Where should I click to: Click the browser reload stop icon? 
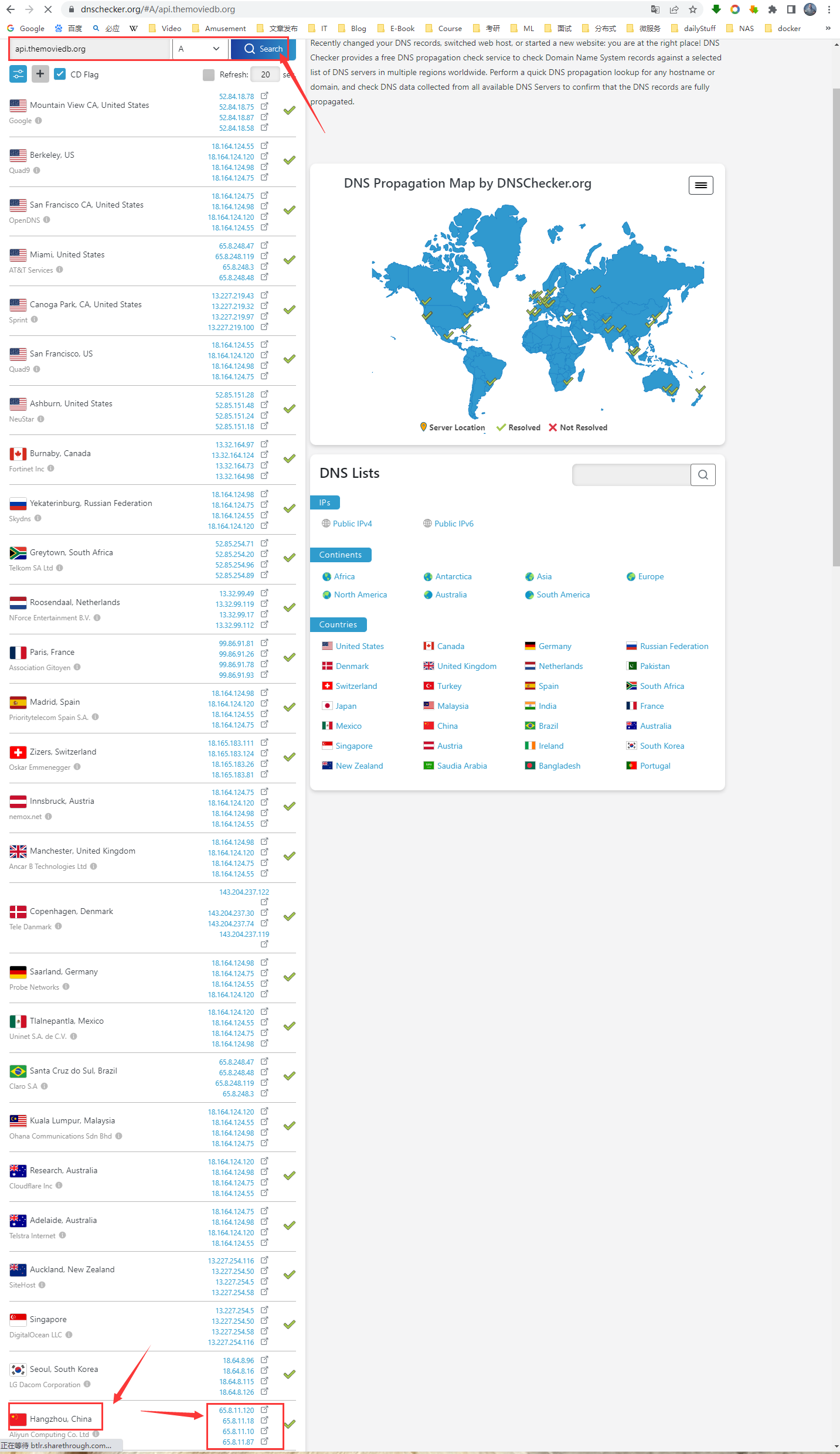48,9
